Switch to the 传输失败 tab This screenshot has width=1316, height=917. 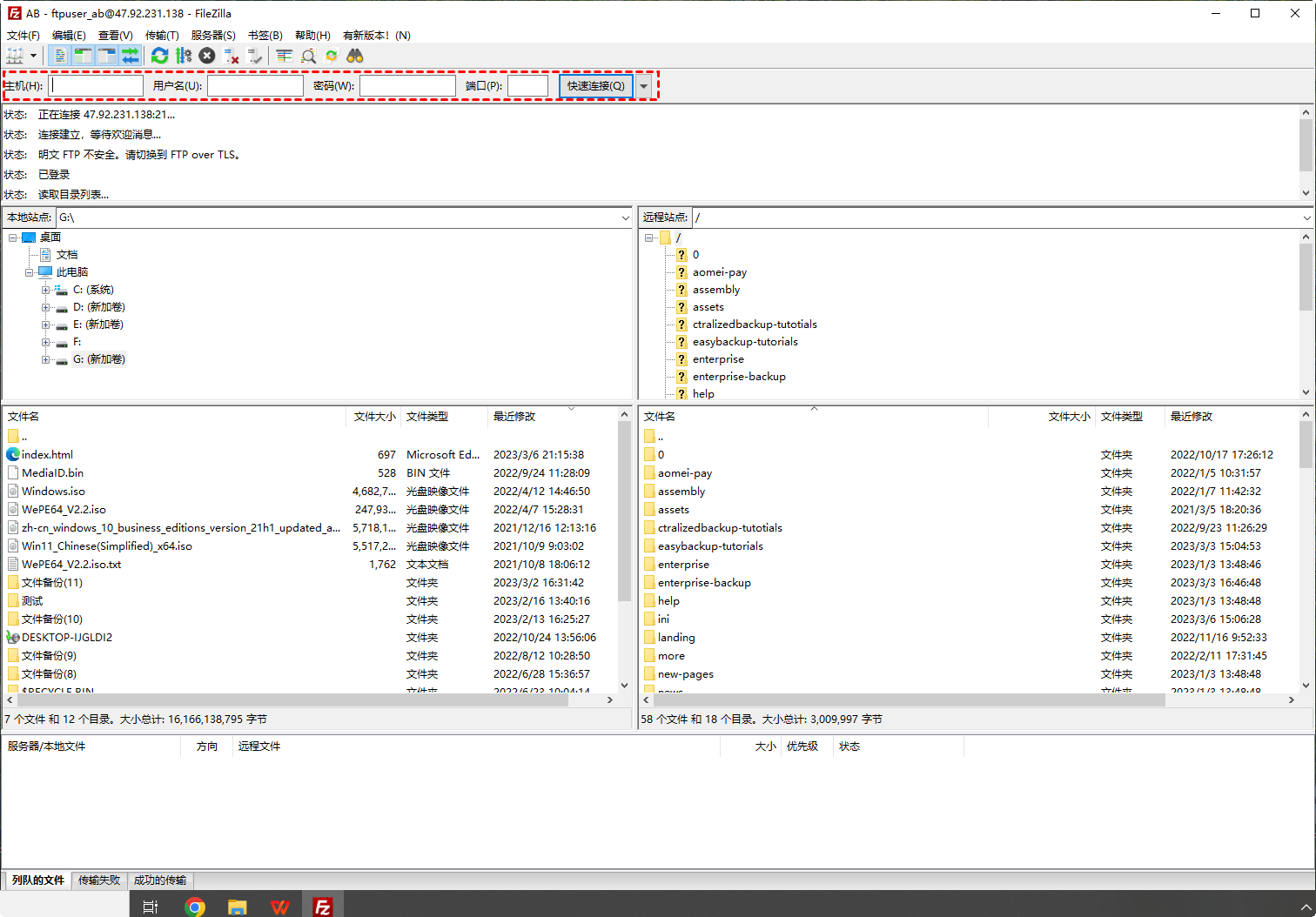pos(99,880)
